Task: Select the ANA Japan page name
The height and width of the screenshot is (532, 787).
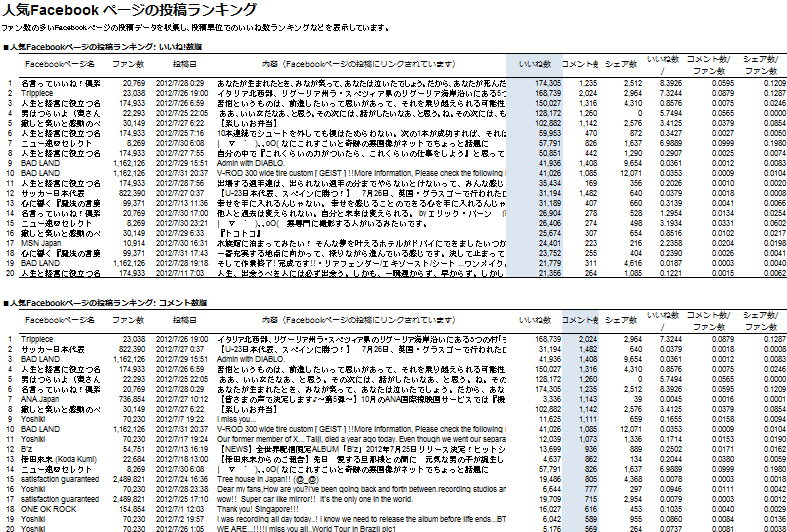Action: tap(40, 399)
